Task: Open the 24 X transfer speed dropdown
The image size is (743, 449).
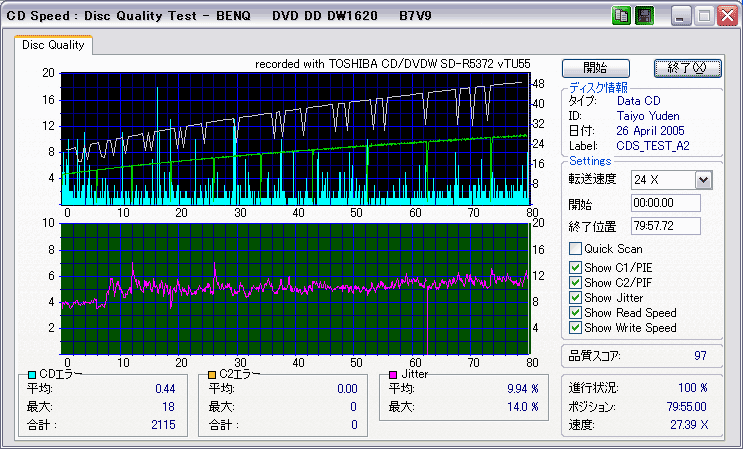Action: (x=702, y=179)
